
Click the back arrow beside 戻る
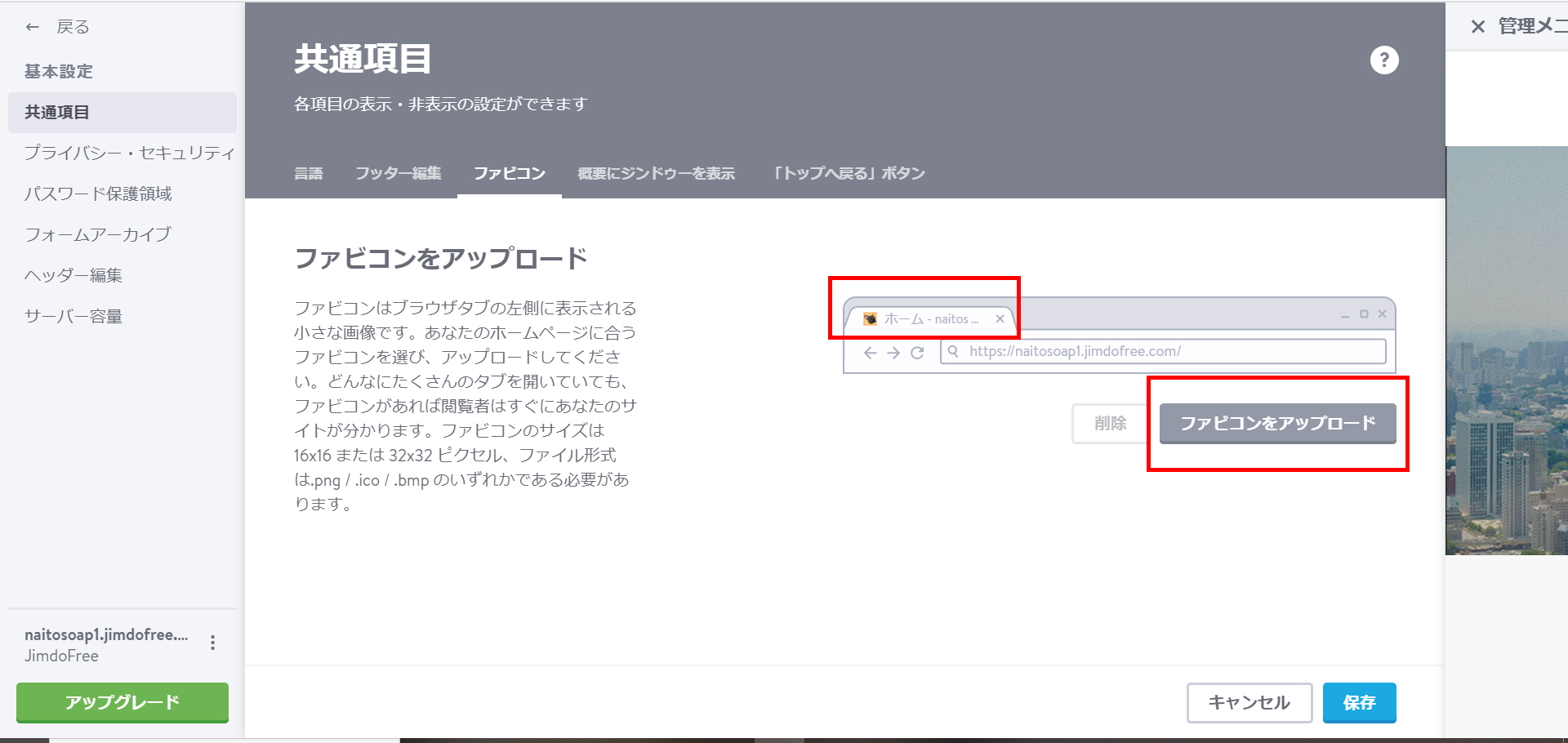tap(31, 26)
